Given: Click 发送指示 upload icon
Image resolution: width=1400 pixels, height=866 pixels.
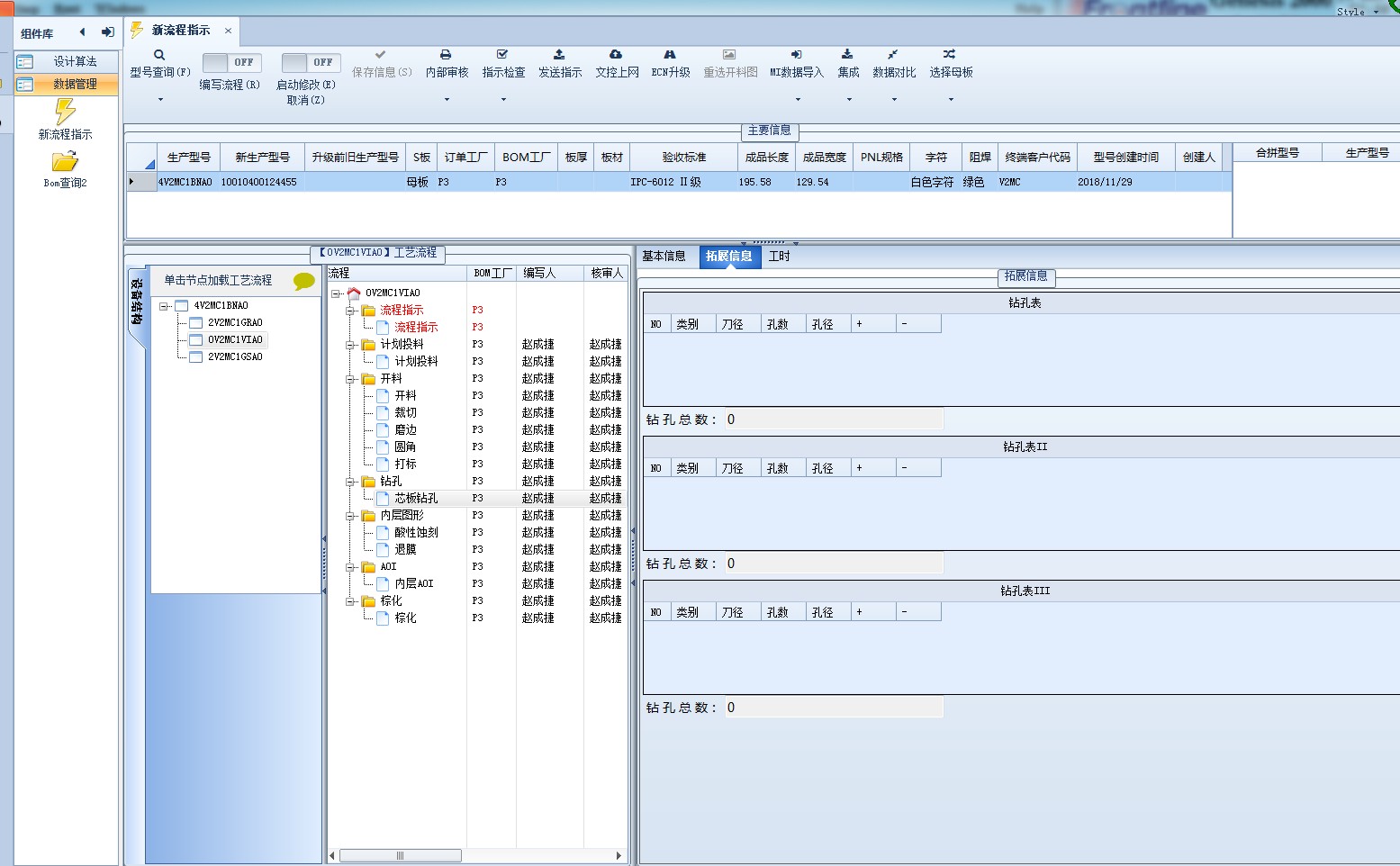Looking at the screenshot, I should (559, 55).
